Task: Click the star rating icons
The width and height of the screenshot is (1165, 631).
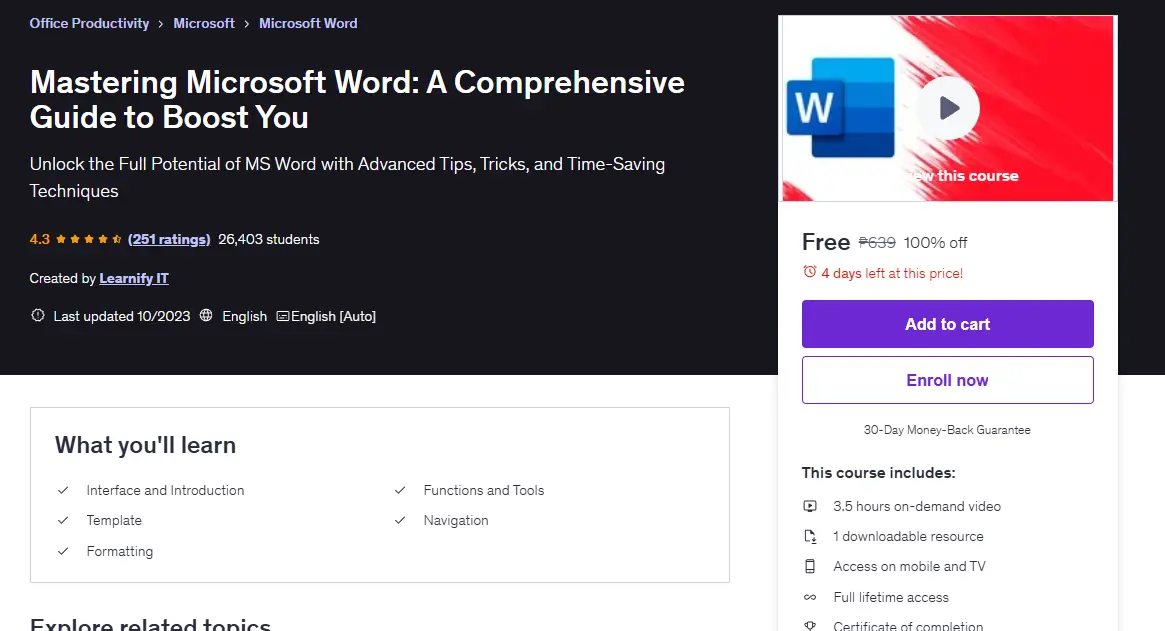Action: 88,239
